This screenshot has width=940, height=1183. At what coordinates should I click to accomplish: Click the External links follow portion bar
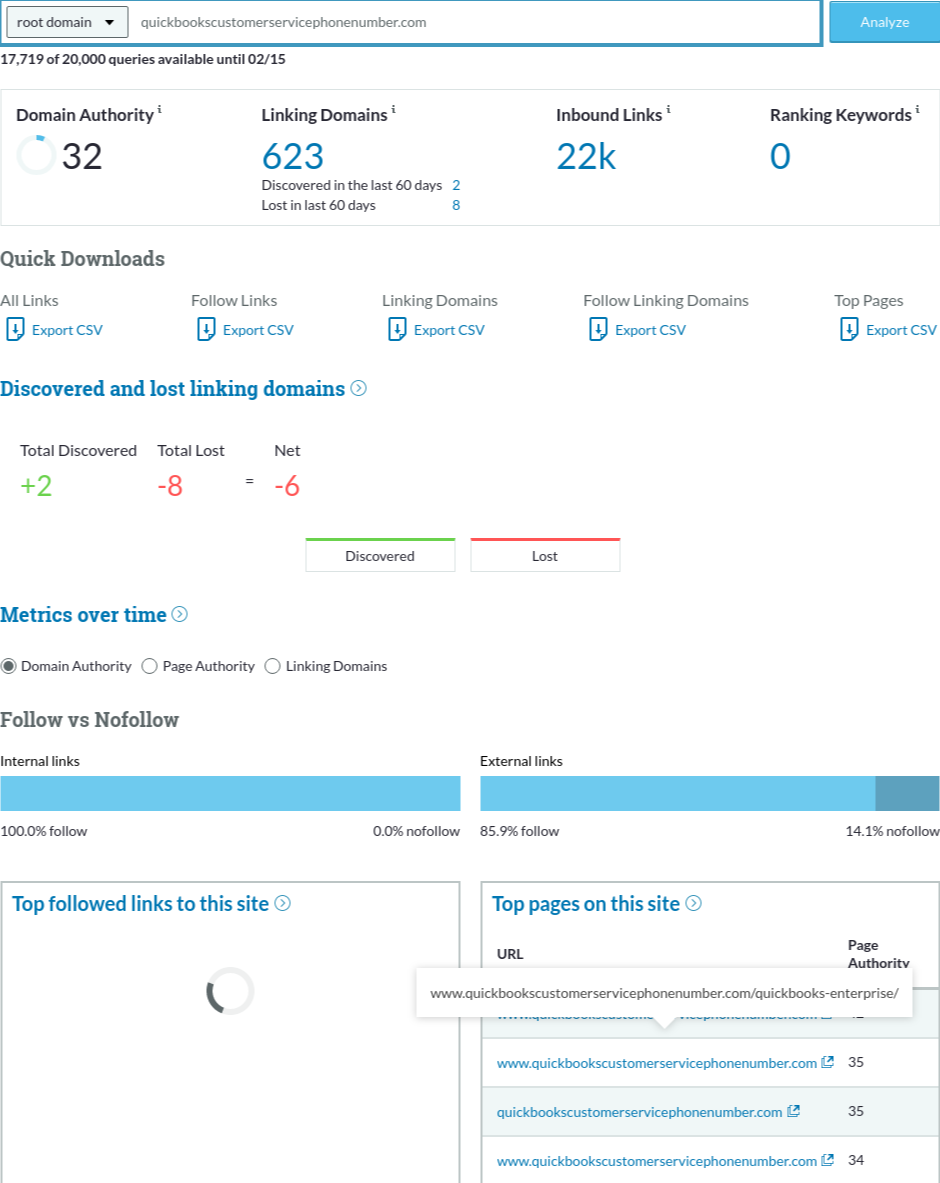pos(677,794)
